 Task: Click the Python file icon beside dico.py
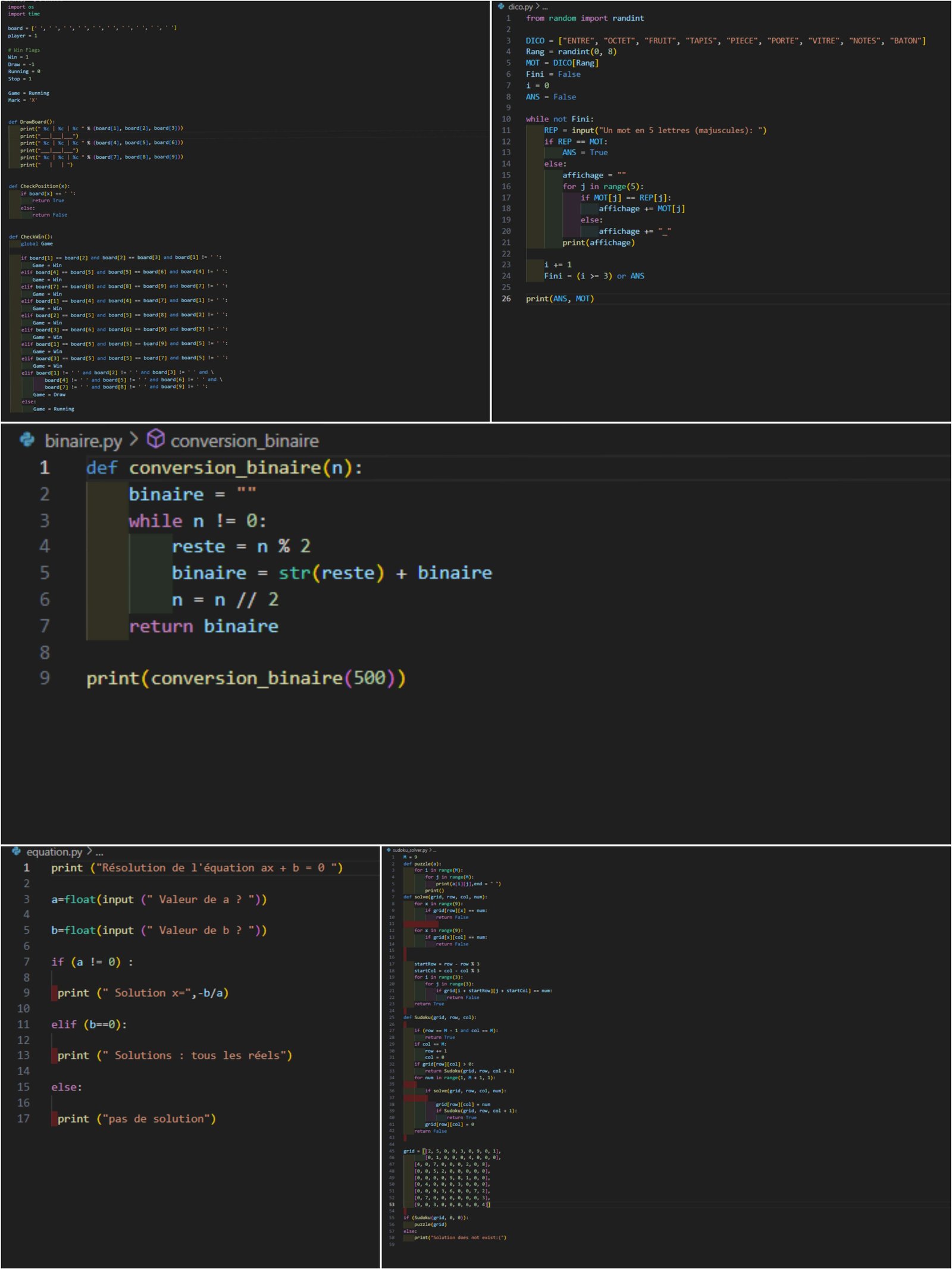click(x=501, y=7)
